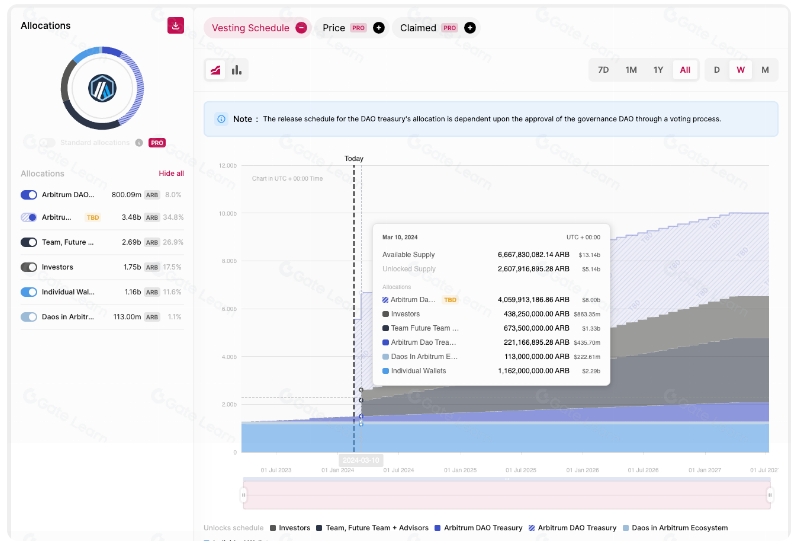Add Claimed chart with plus icon
800x547 pixels.
tap(470, 28)
